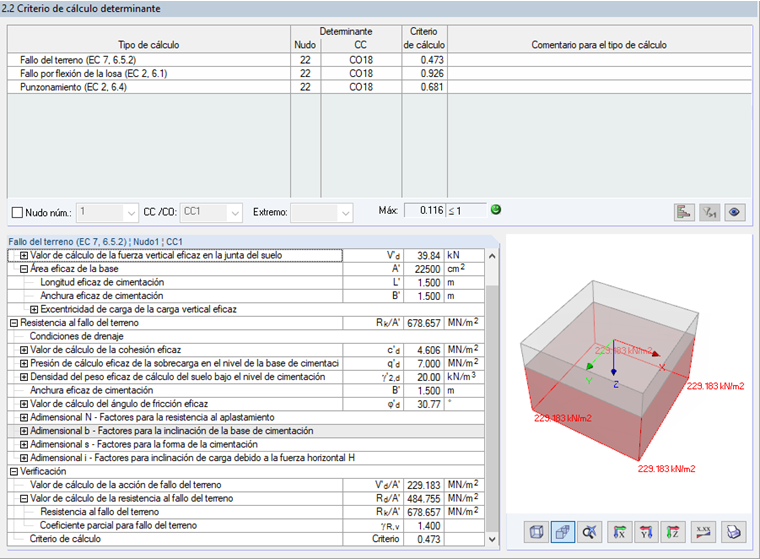Screen dimensions: 760x560
Task: Switch to wireframe cube view
Action: pyautogui.click(x=536, y=532)
